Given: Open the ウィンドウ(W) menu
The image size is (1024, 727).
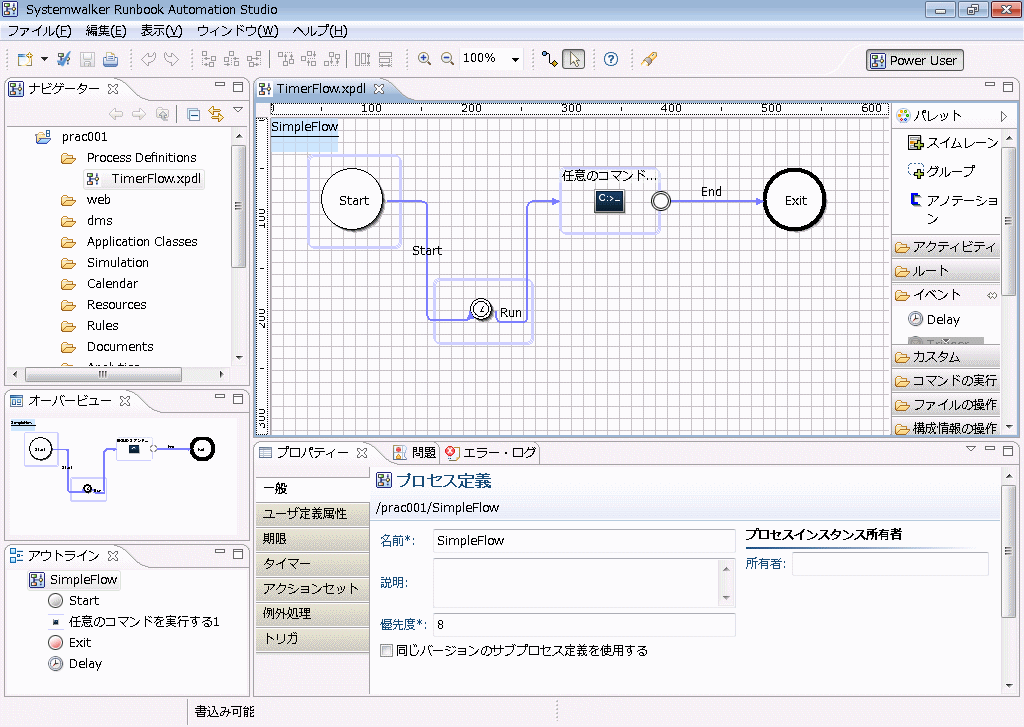Looking at the screenshot, I should click(x=238, y=31).
